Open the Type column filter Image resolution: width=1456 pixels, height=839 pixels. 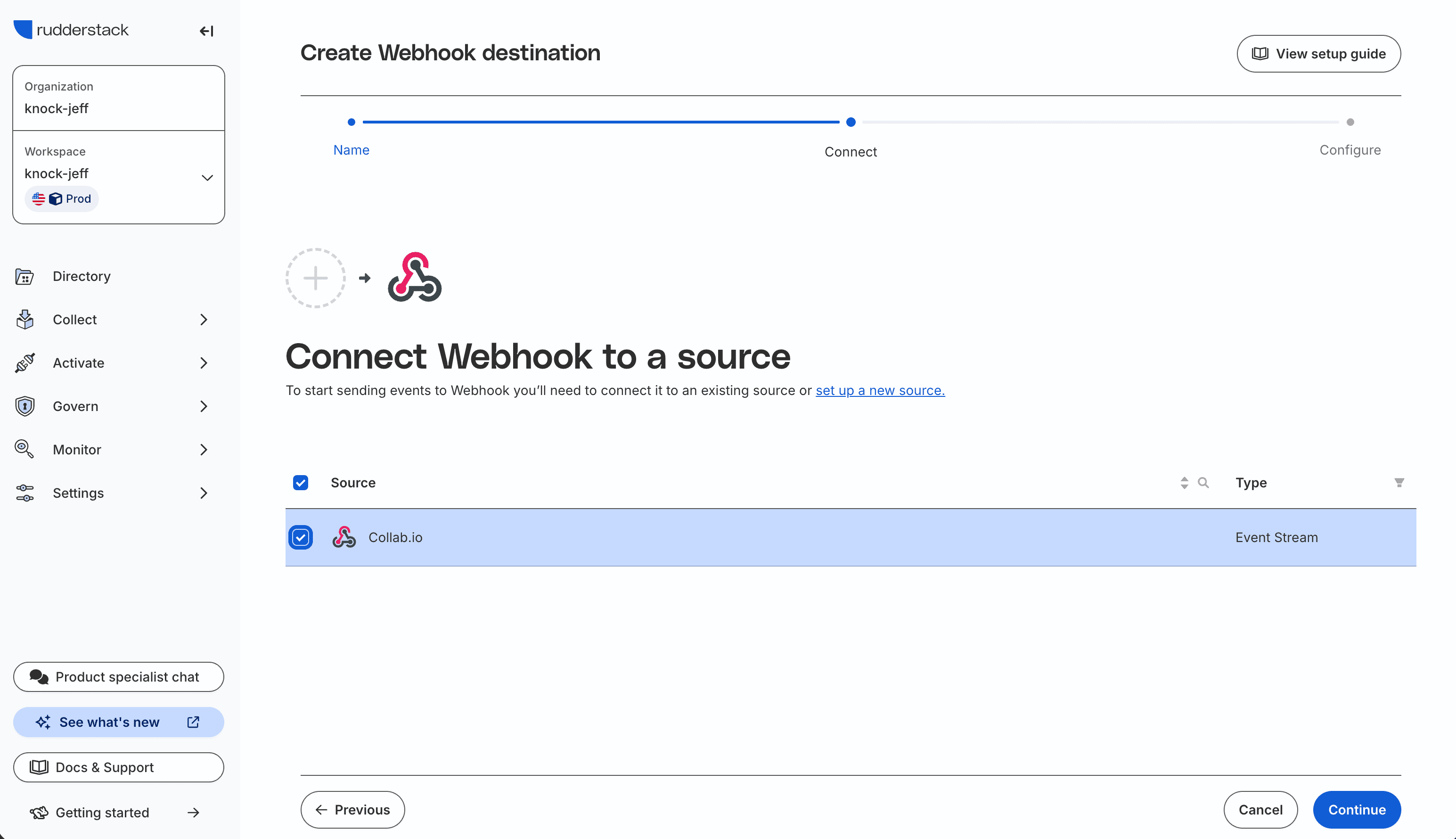click(x=1399, y=482)
